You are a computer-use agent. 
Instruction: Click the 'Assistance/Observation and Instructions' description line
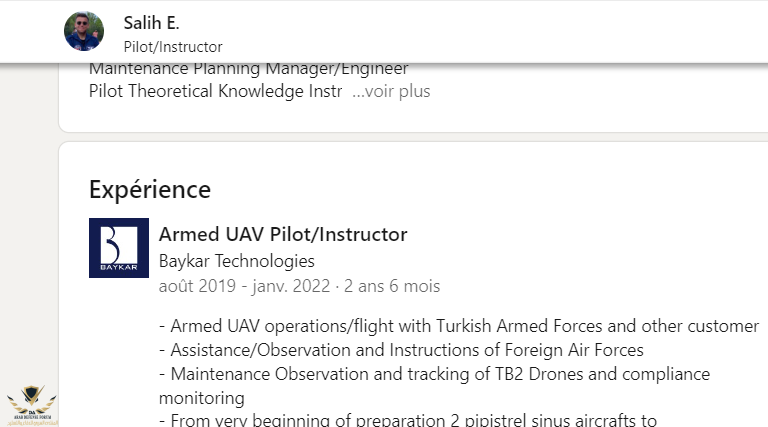point(401,350)
